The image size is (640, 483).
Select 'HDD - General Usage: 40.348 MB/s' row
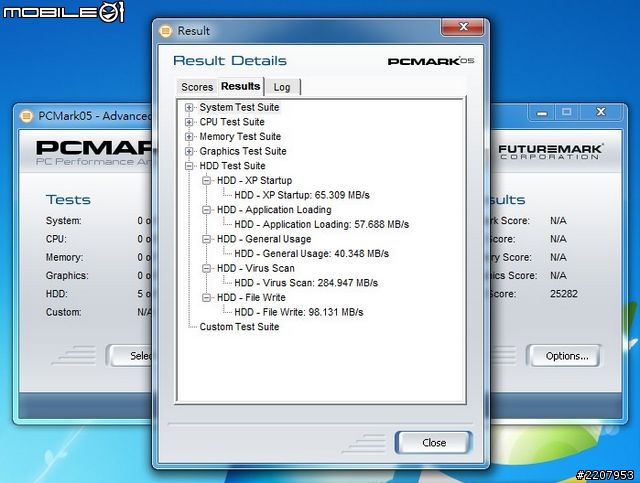(311, 254)
